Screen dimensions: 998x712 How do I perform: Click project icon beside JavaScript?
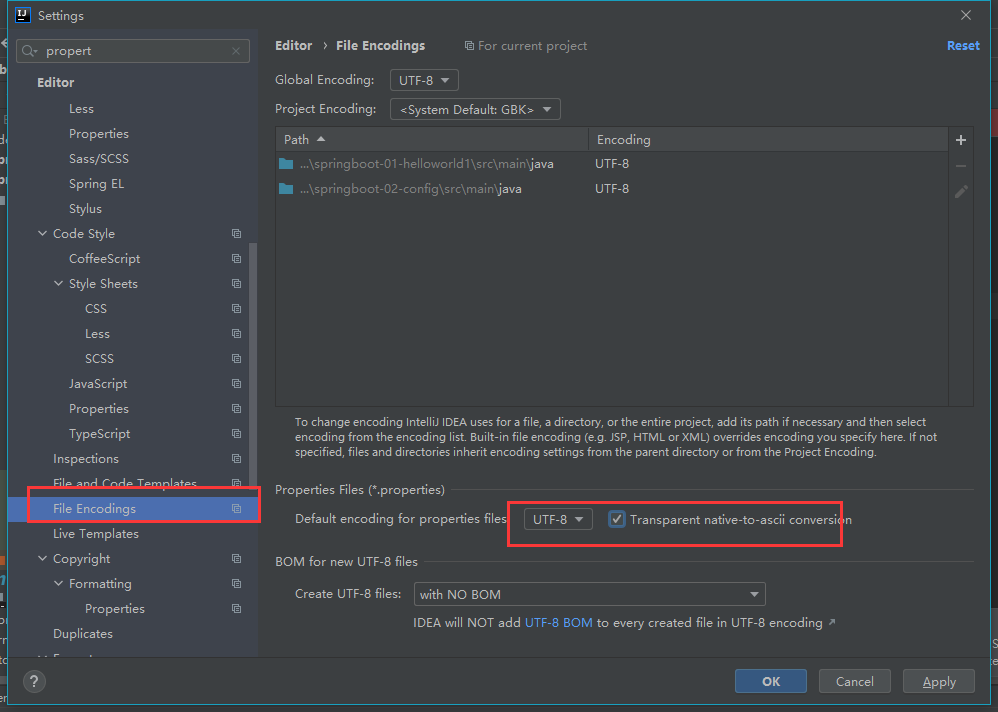tap(237, 384)
